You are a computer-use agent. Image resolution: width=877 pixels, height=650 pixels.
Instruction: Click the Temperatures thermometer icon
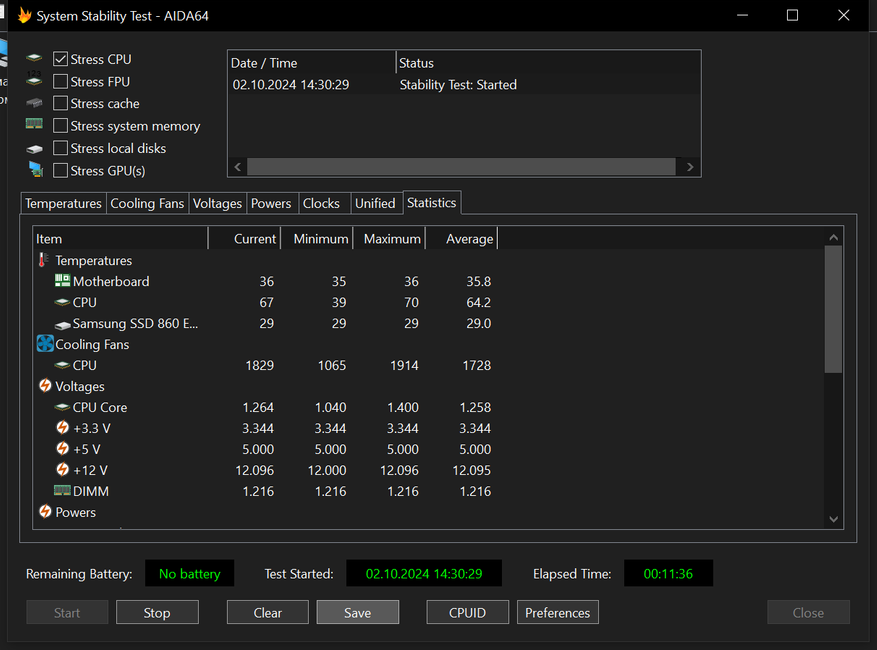pos(44,260)
